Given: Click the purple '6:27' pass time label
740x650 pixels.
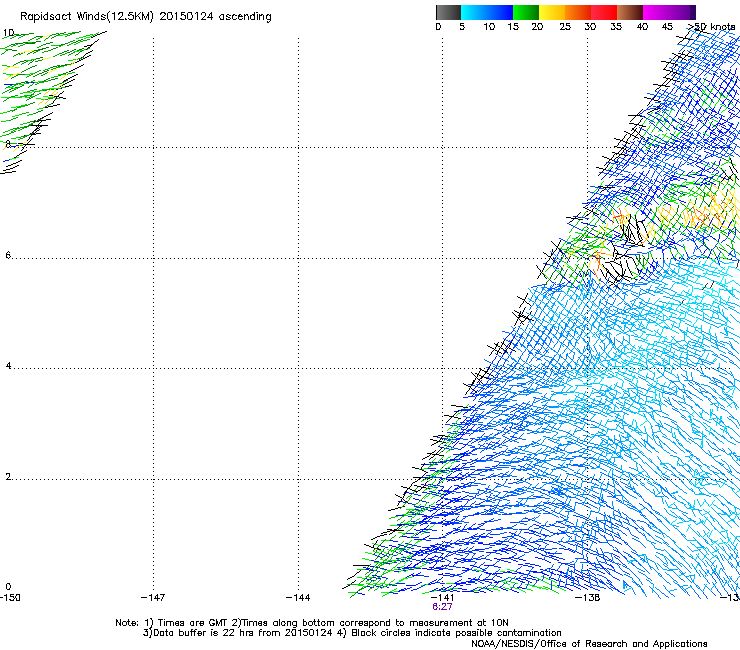Looking at the screenshot, I should tap(442, 607).
